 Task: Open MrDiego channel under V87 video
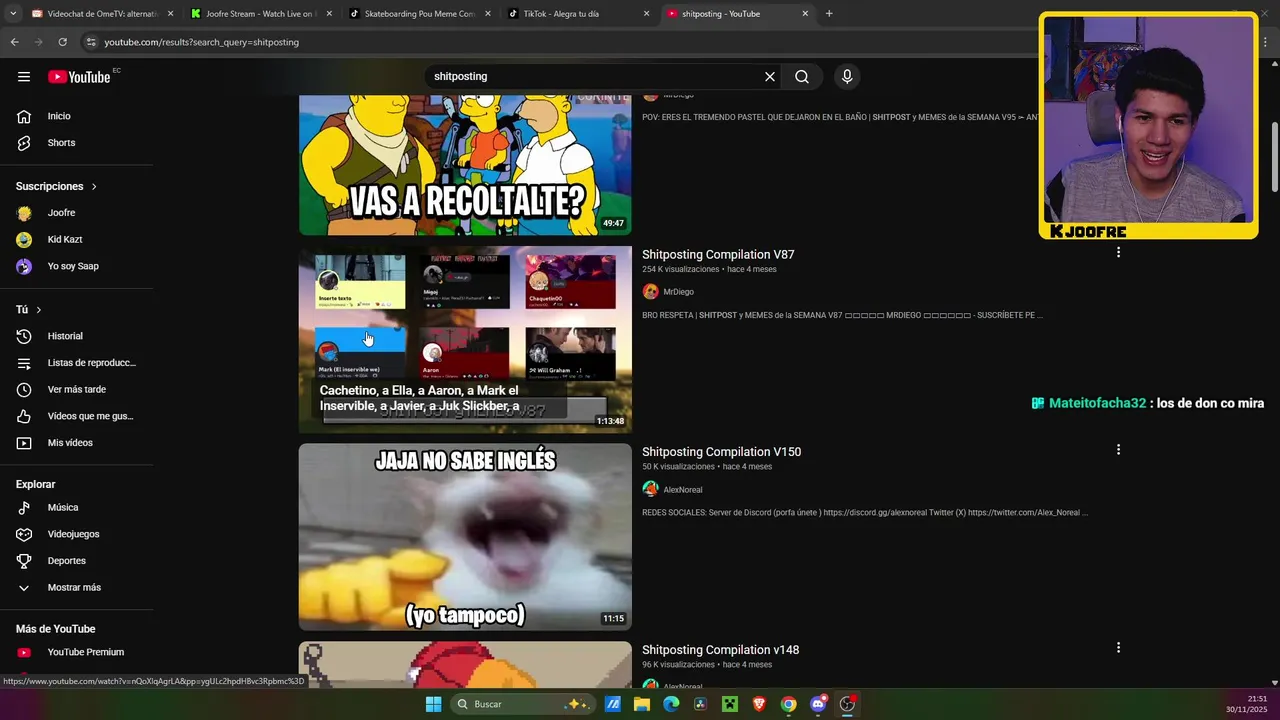678,292
